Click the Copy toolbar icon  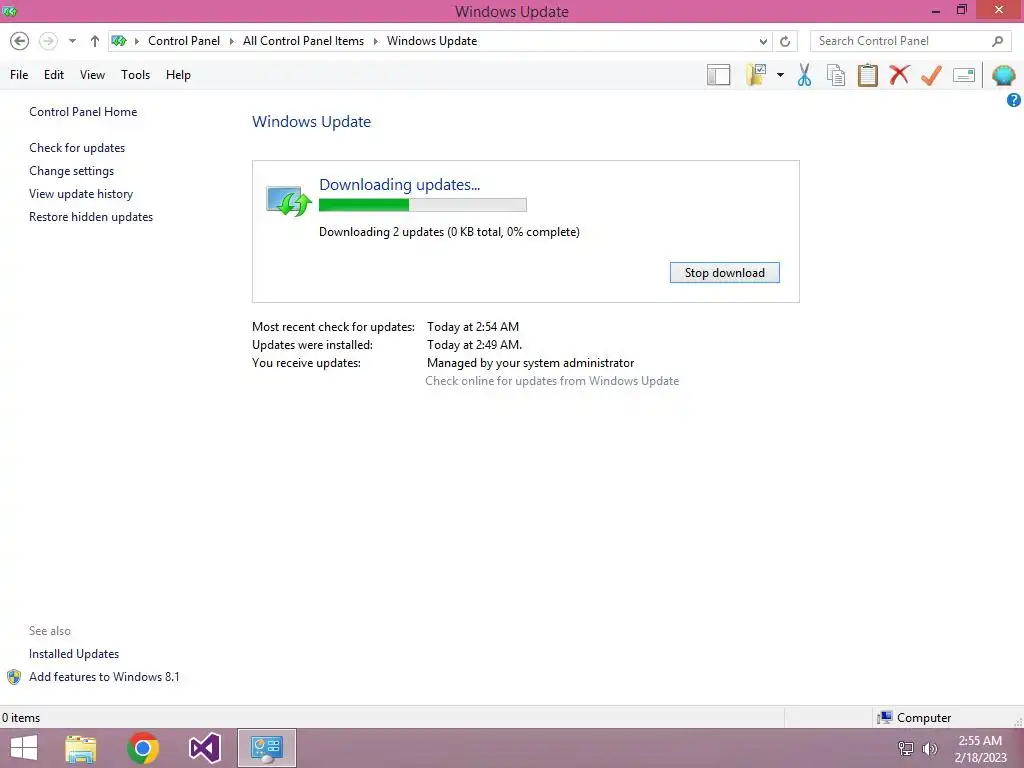836,75
